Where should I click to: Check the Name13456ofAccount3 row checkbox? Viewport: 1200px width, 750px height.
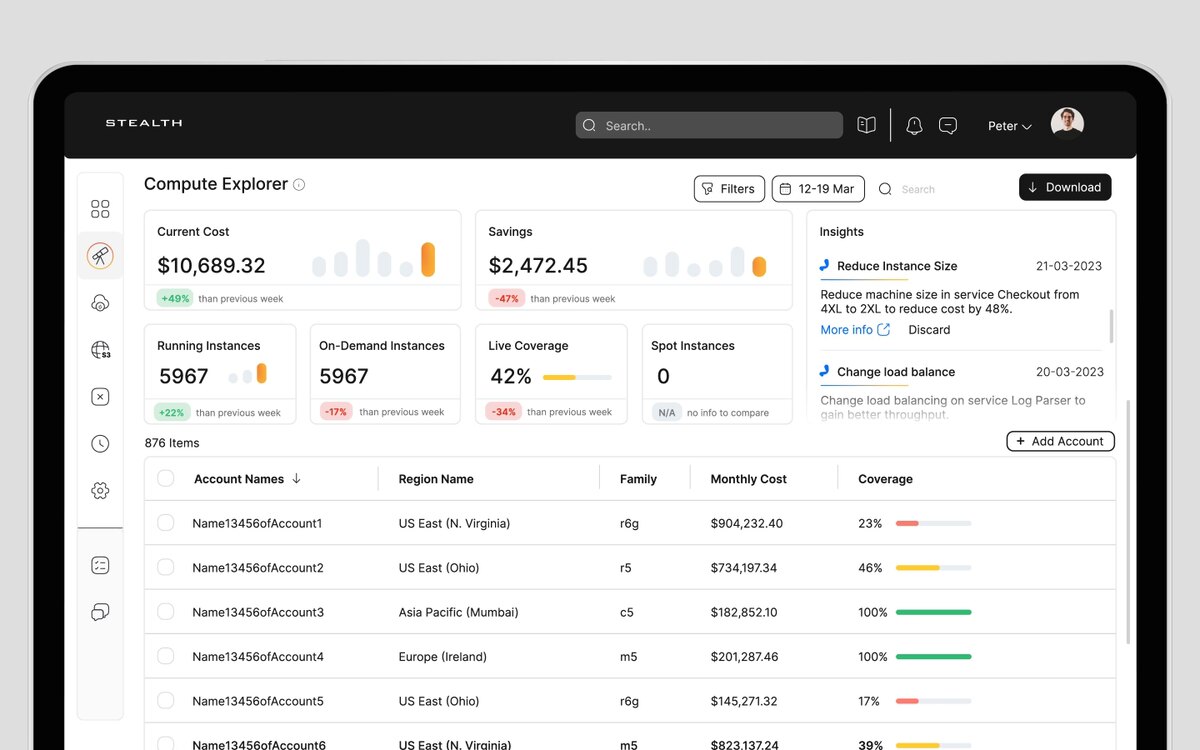coord(166,612)
